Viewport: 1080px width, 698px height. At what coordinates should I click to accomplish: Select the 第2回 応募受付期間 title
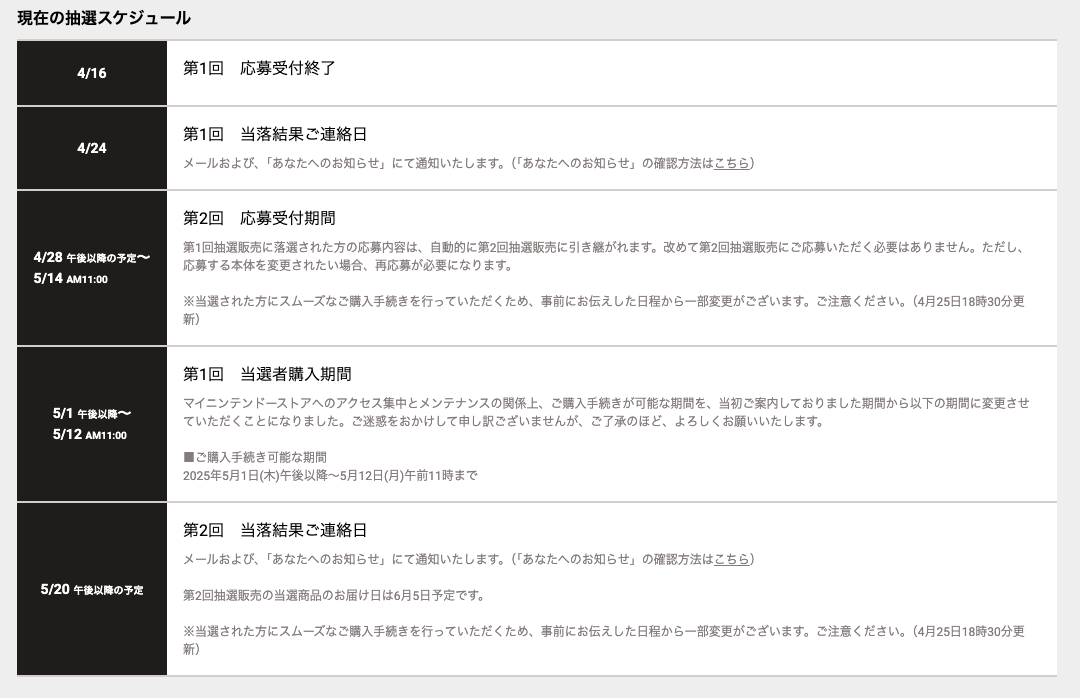[x=259, y=218]
